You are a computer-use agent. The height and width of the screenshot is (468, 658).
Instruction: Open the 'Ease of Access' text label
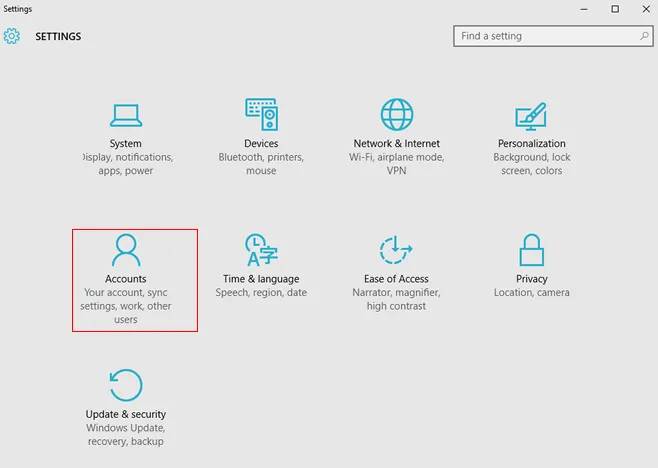click(x=397, y=279)
